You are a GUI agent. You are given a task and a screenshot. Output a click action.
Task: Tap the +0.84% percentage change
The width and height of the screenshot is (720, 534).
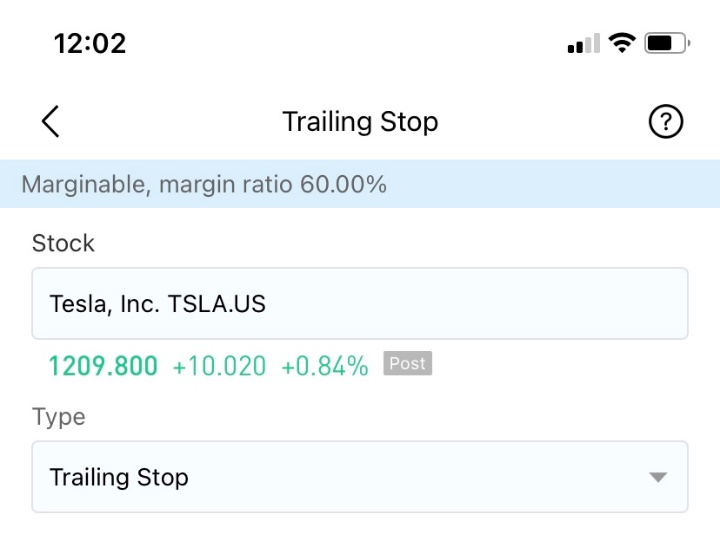[325, 366]
